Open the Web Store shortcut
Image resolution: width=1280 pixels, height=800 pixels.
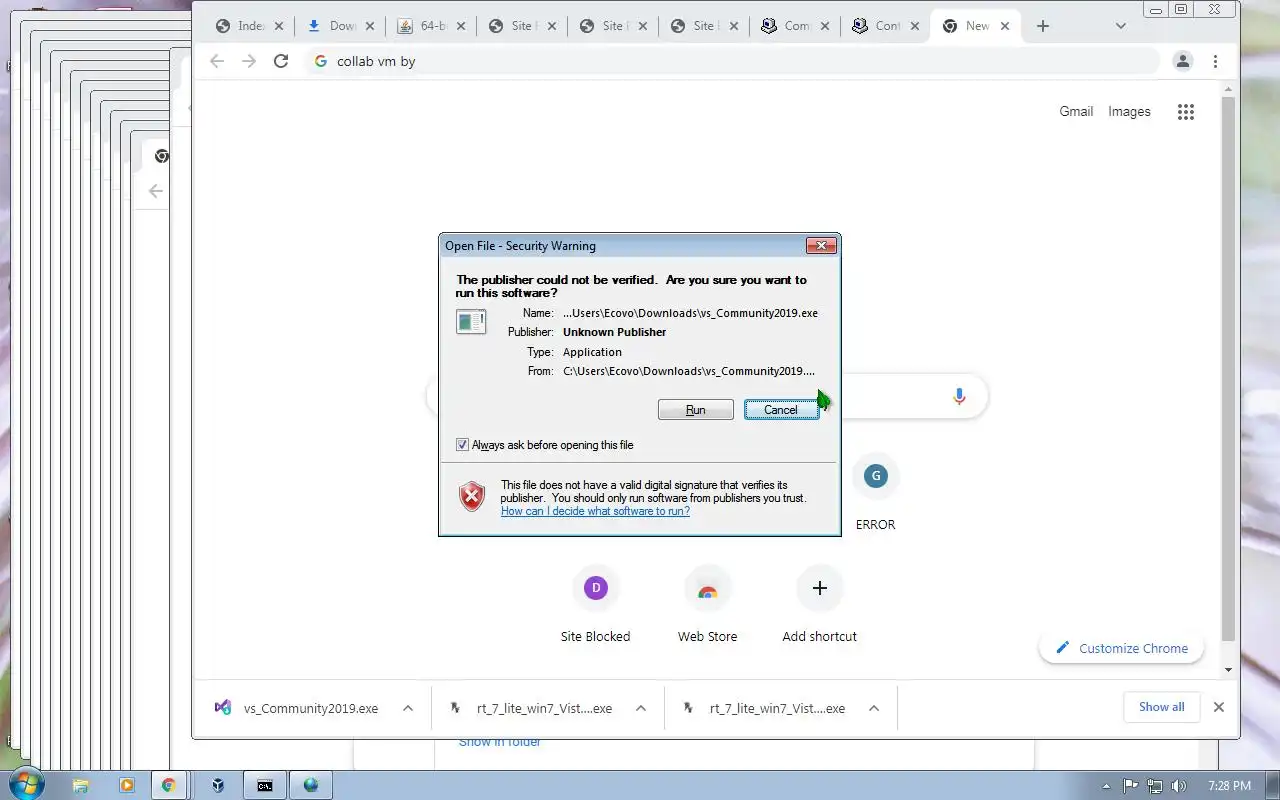pyautogui.click(x=707, y=604)
